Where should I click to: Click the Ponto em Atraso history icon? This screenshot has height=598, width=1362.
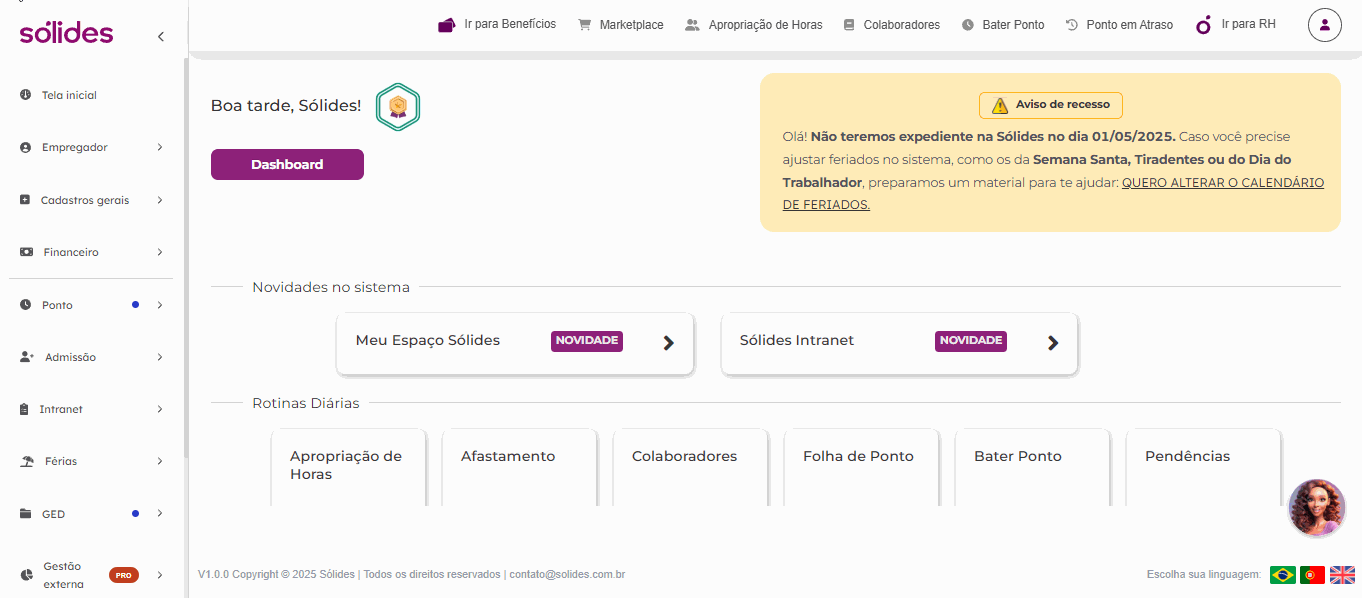[x=1072, y=25]
